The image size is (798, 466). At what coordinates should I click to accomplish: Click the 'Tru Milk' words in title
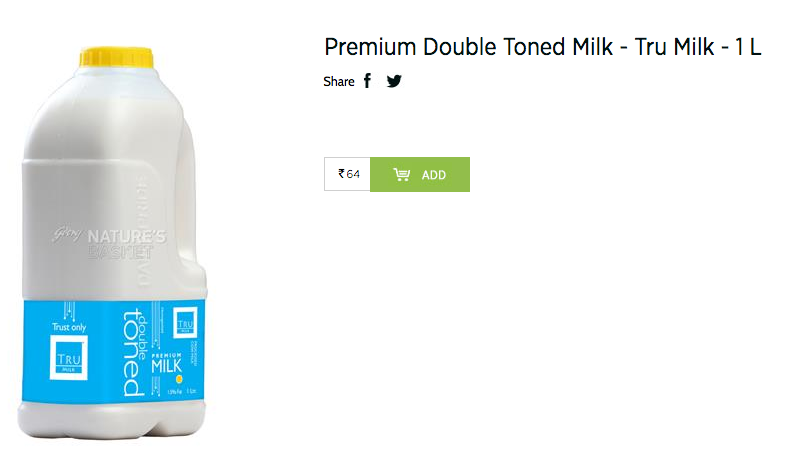(674, 47)
